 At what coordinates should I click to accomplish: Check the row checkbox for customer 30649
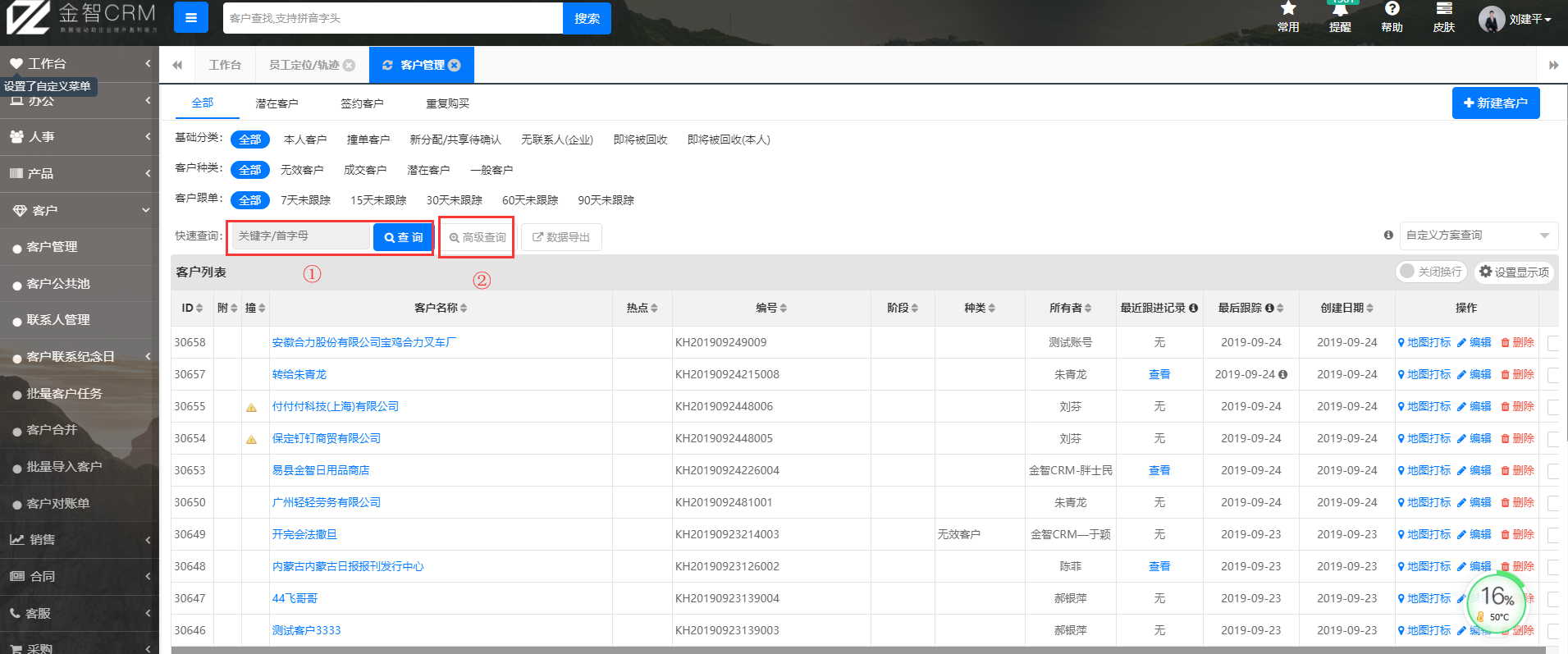point(1552,535)
